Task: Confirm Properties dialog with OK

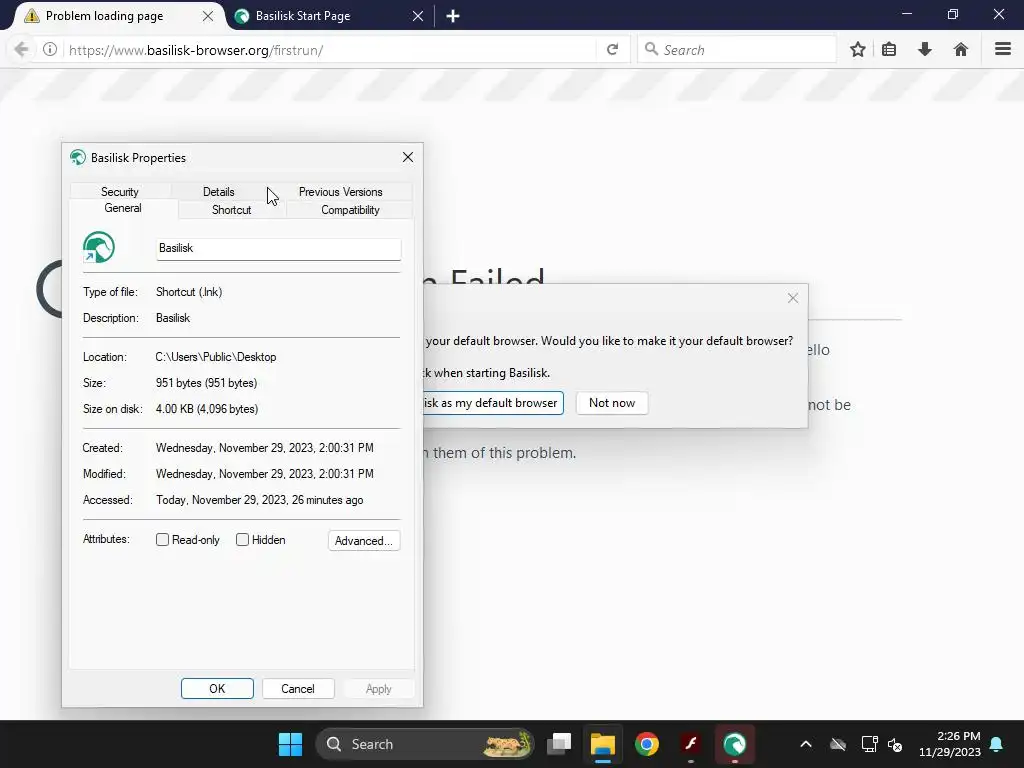Action: 217,688
